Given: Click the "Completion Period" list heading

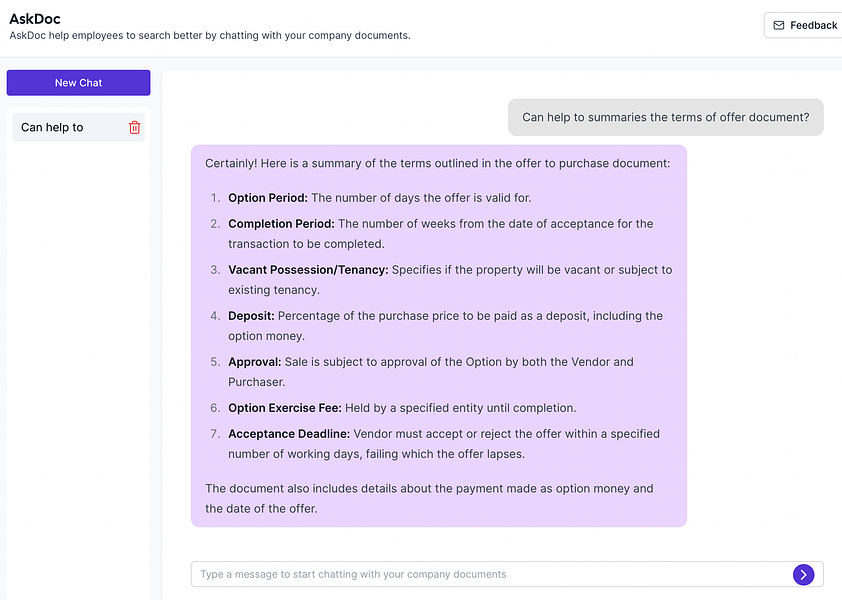Looking at the screenshot, I should [281, 224].
